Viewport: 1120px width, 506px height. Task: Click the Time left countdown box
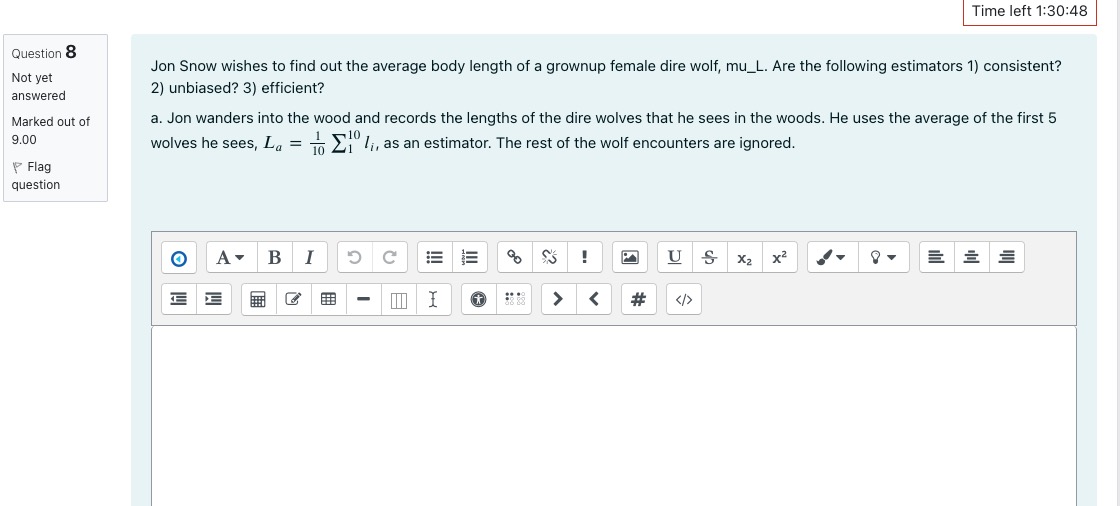pyautogui.click(x=1029, y=11)
